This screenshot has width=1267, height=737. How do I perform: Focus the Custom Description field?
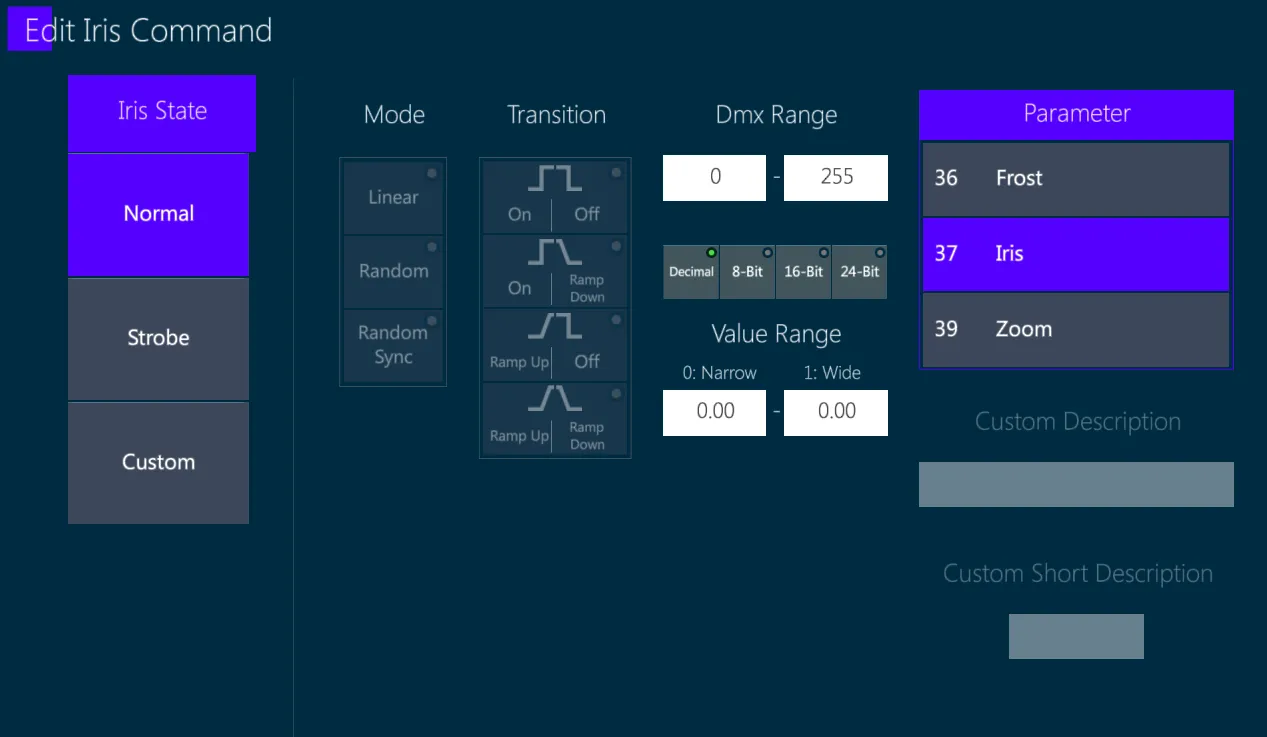click(x=1076, y=484)
